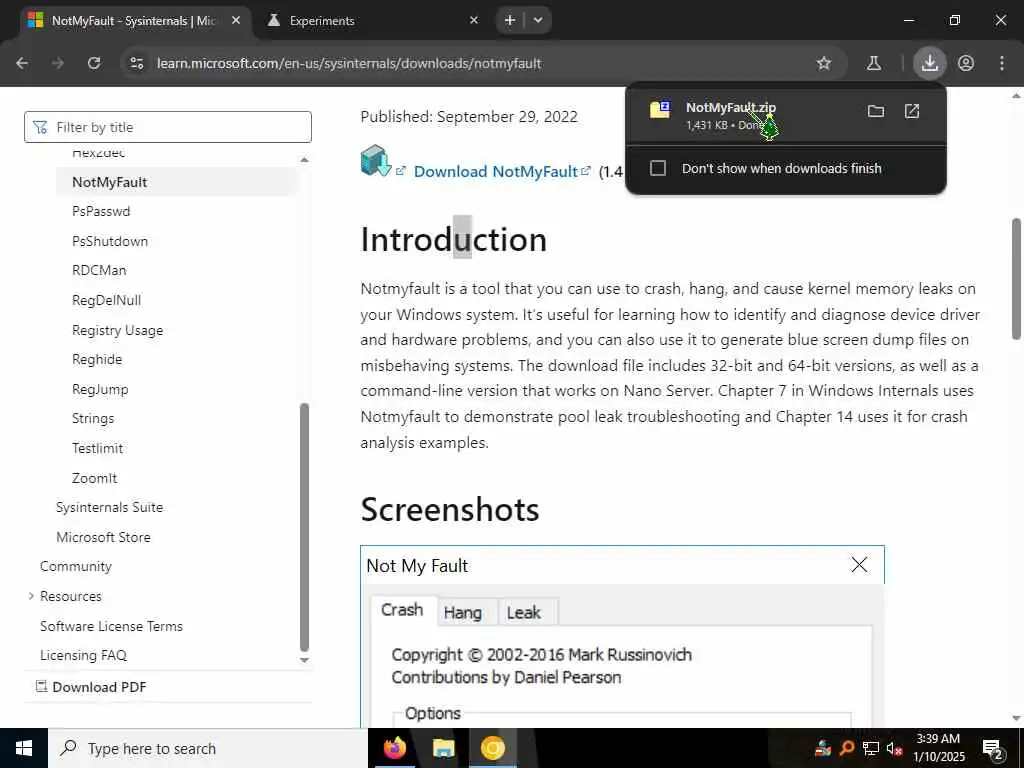Click the screenshot's Hang tab
This screenshot has height=768, width=1024.
(x=462, y=613)
